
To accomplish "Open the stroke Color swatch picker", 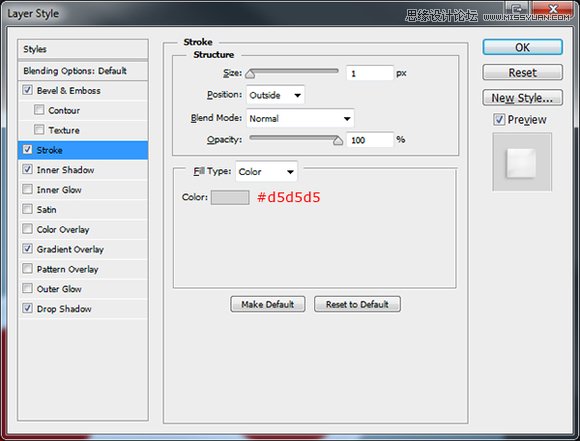I will point(230,197).
